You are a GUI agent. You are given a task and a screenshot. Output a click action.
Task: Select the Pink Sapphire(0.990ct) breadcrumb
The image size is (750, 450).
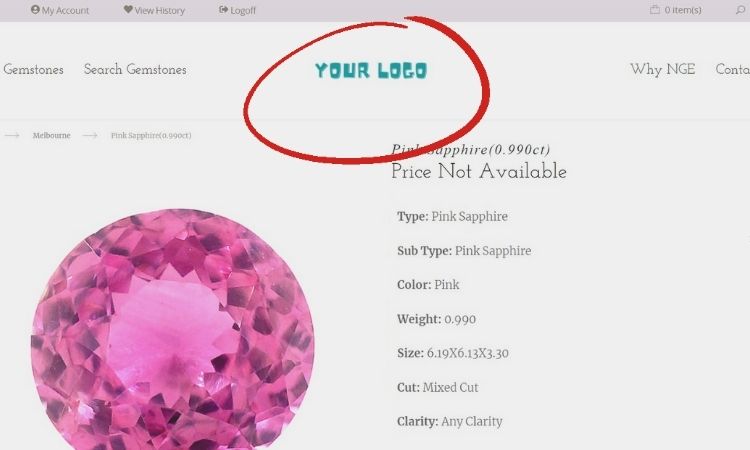pos(151,135)
